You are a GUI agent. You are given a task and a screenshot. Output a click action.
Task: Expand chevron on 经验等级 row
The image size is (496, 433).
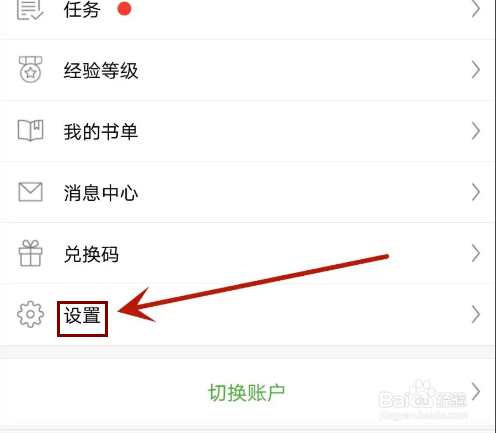coord(476,70)
